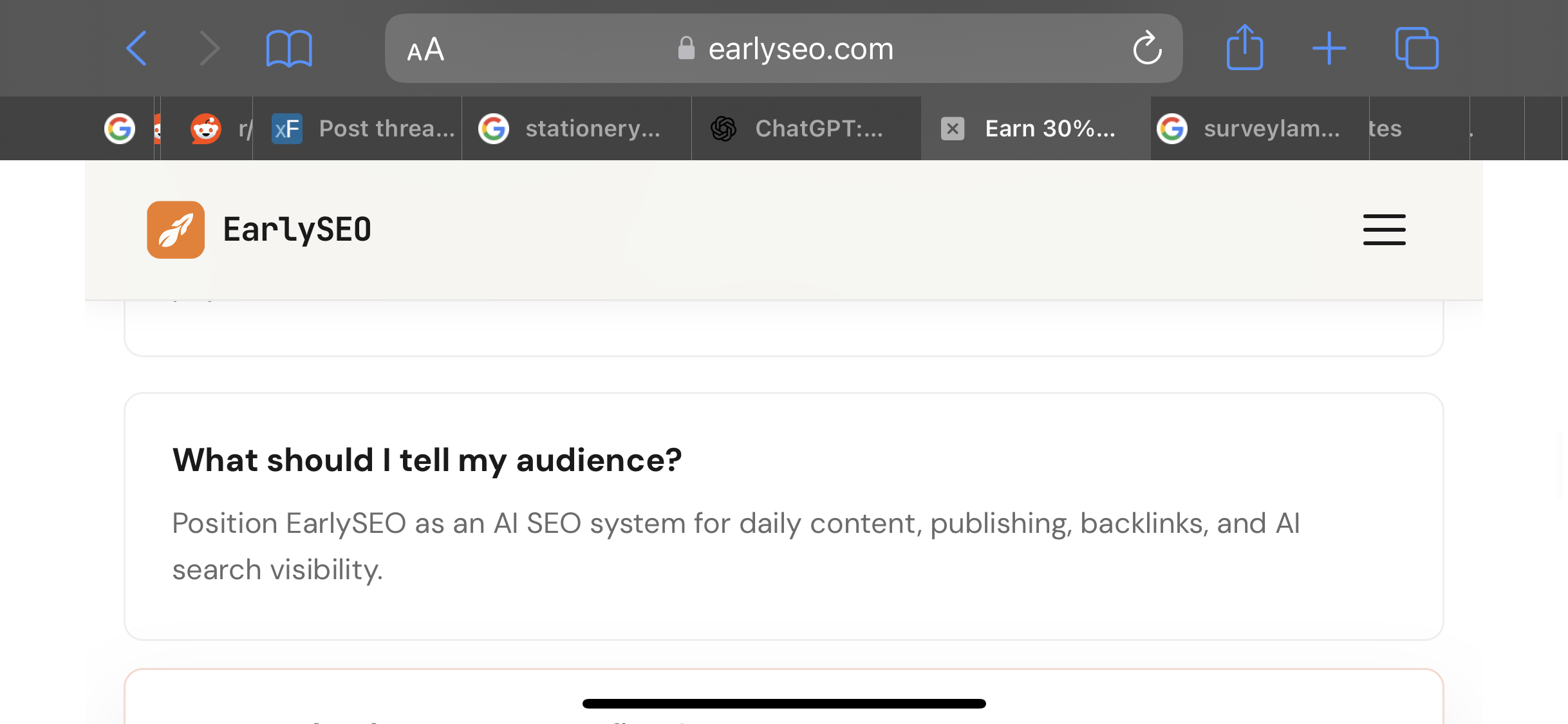1568x724 pixels.
Task: Select the first Google tab
Action: click(120, 129)
